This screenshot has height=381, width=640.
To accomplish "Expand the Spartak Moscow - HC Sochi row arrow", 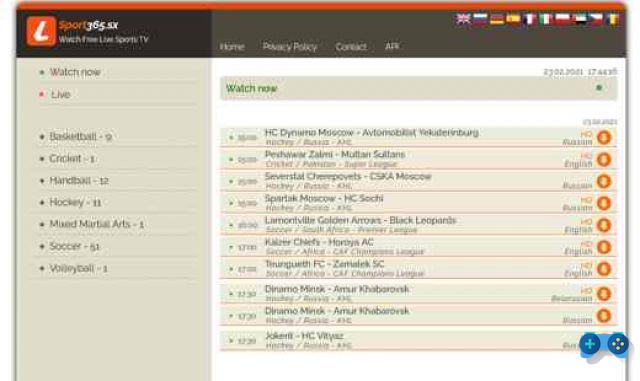I will pos(231,203).
